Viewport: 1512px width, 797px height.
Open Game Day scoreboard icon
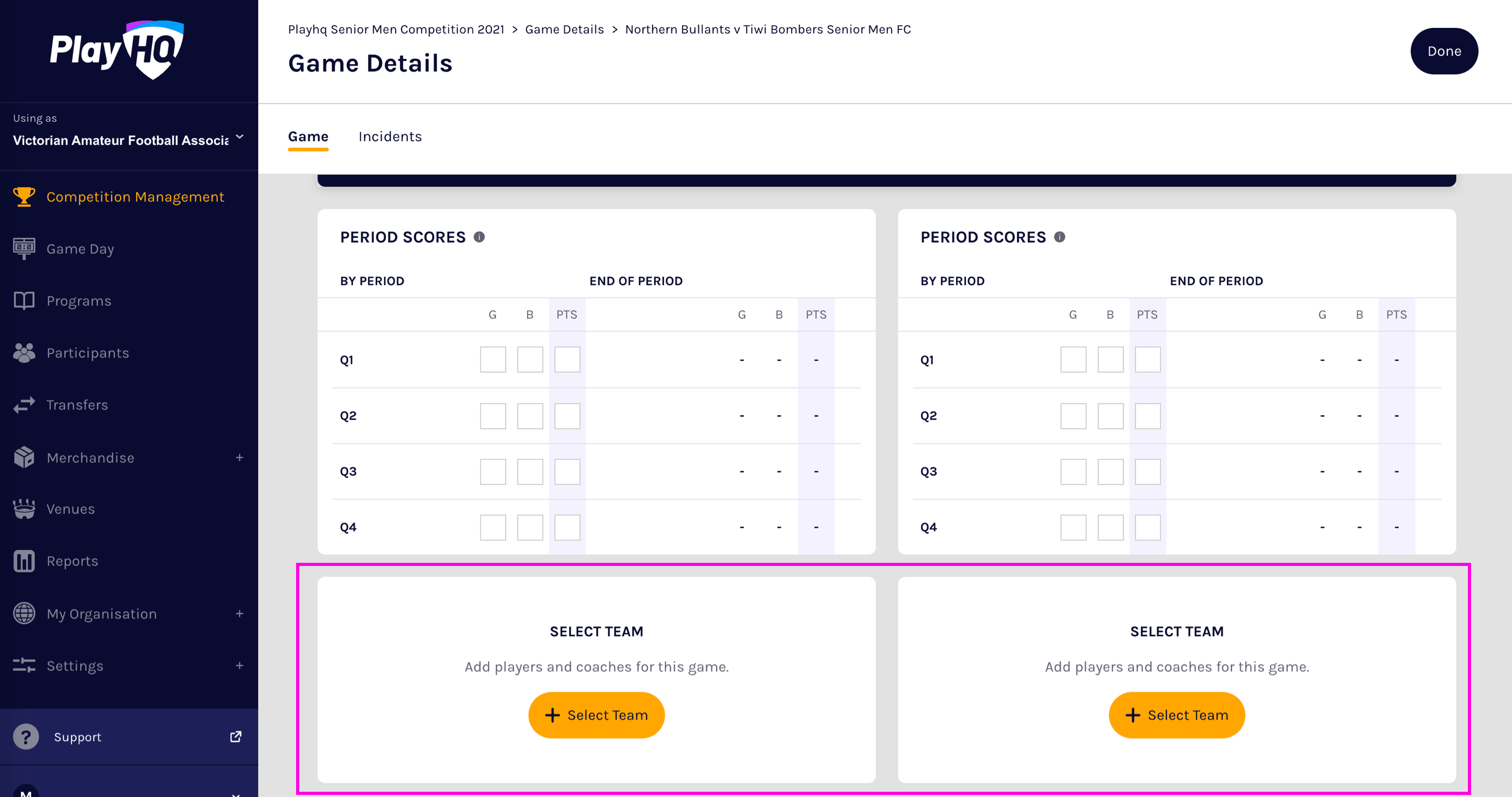coord(24,249)
